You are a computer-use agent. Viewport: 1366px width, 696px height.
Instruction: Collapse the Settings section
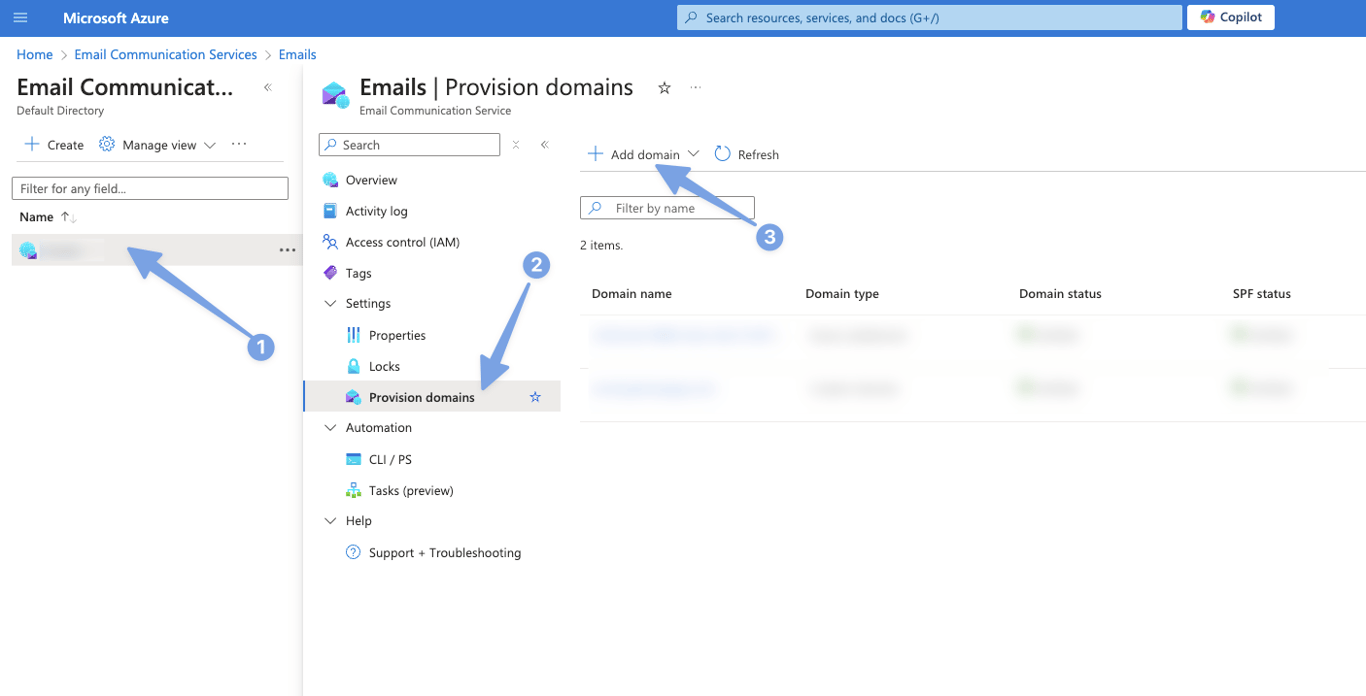click(330, 304)
